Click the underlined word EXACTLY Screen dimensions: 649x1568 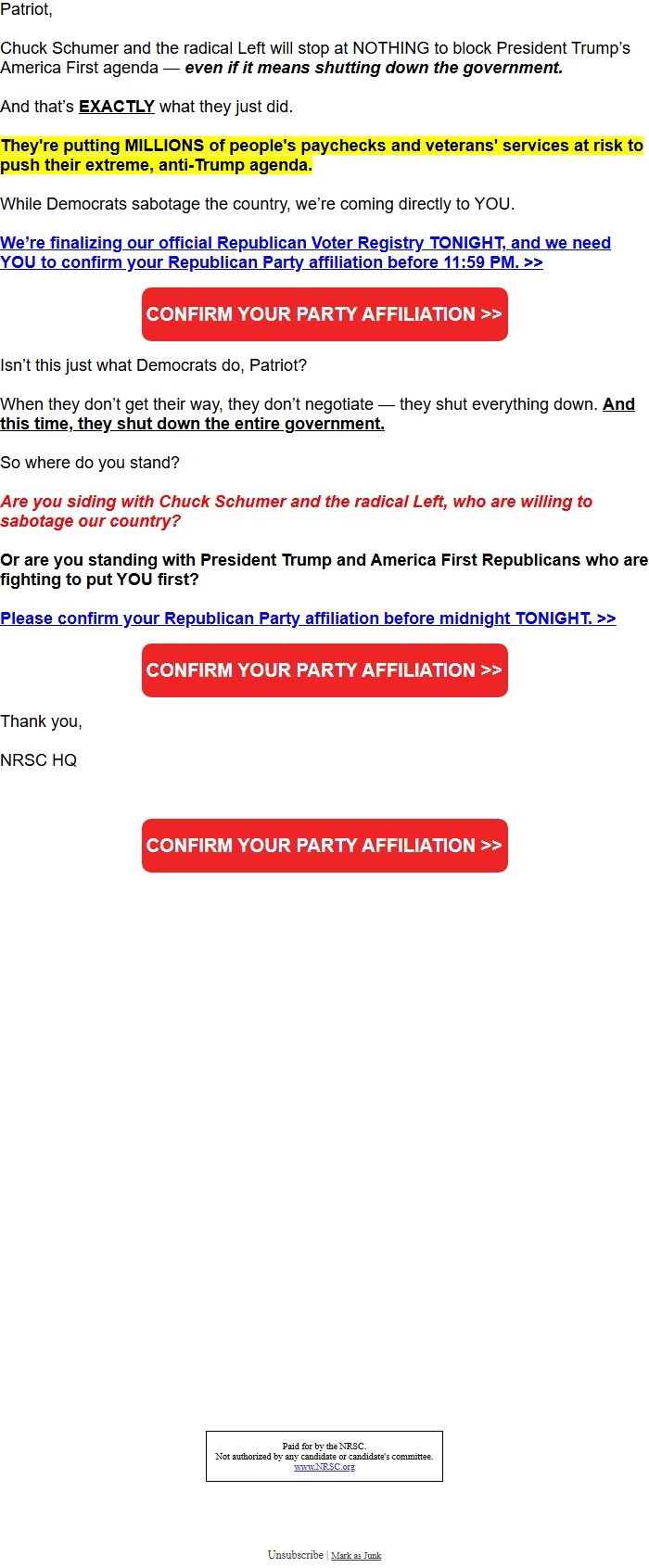coord(117,107)
